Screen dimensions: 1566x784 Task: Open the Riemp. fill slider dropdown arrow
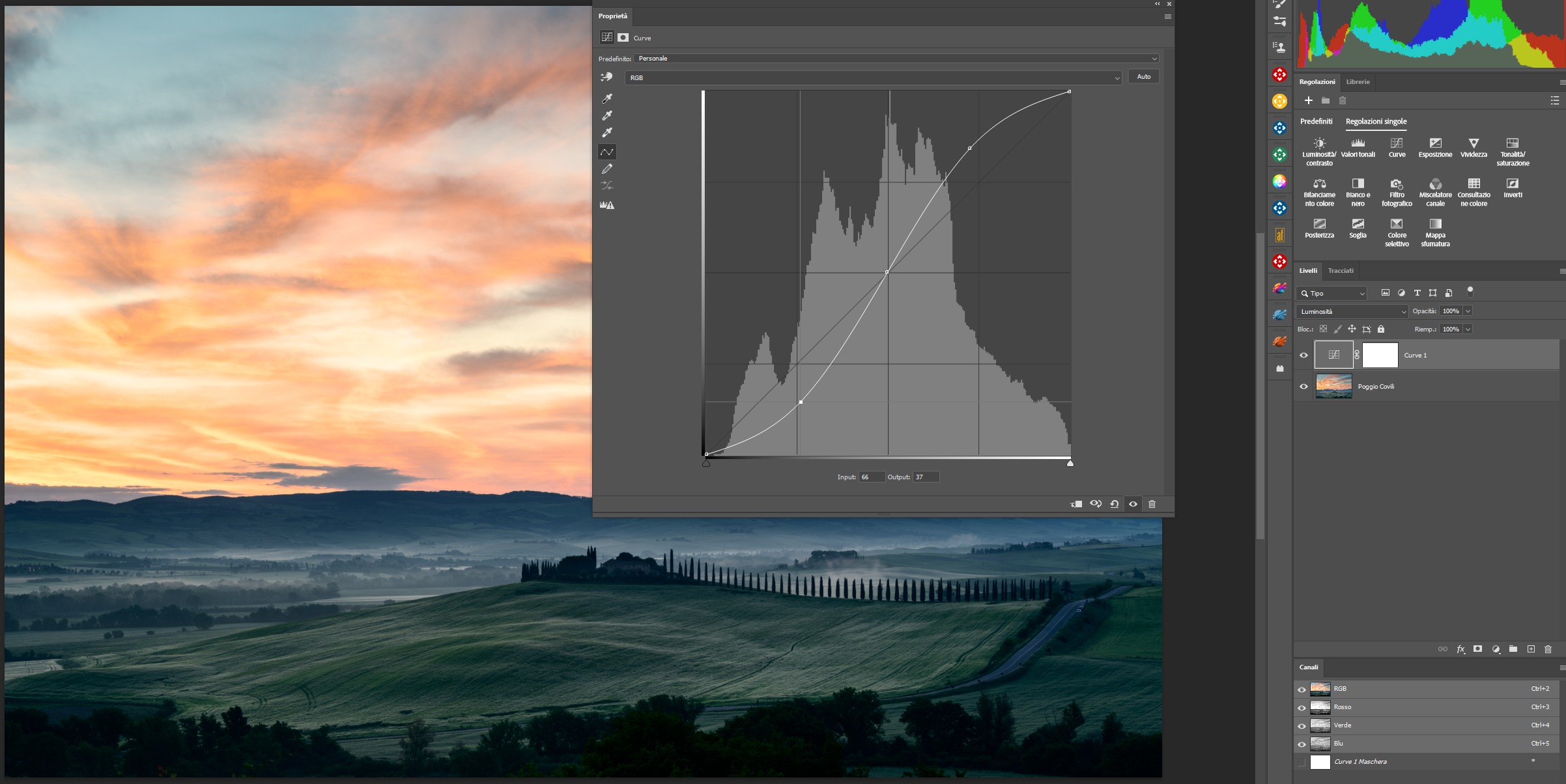click(x=1468, y=329)
